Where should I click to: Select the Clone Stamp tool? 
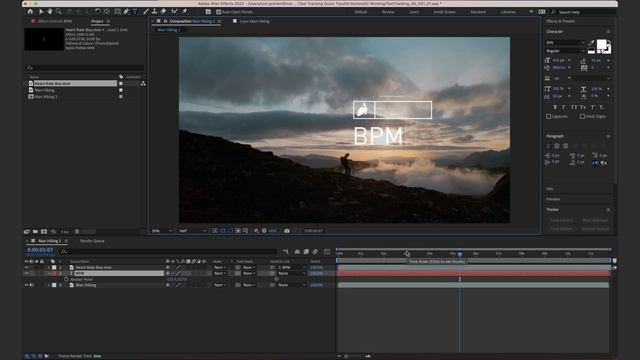(154, 12)
